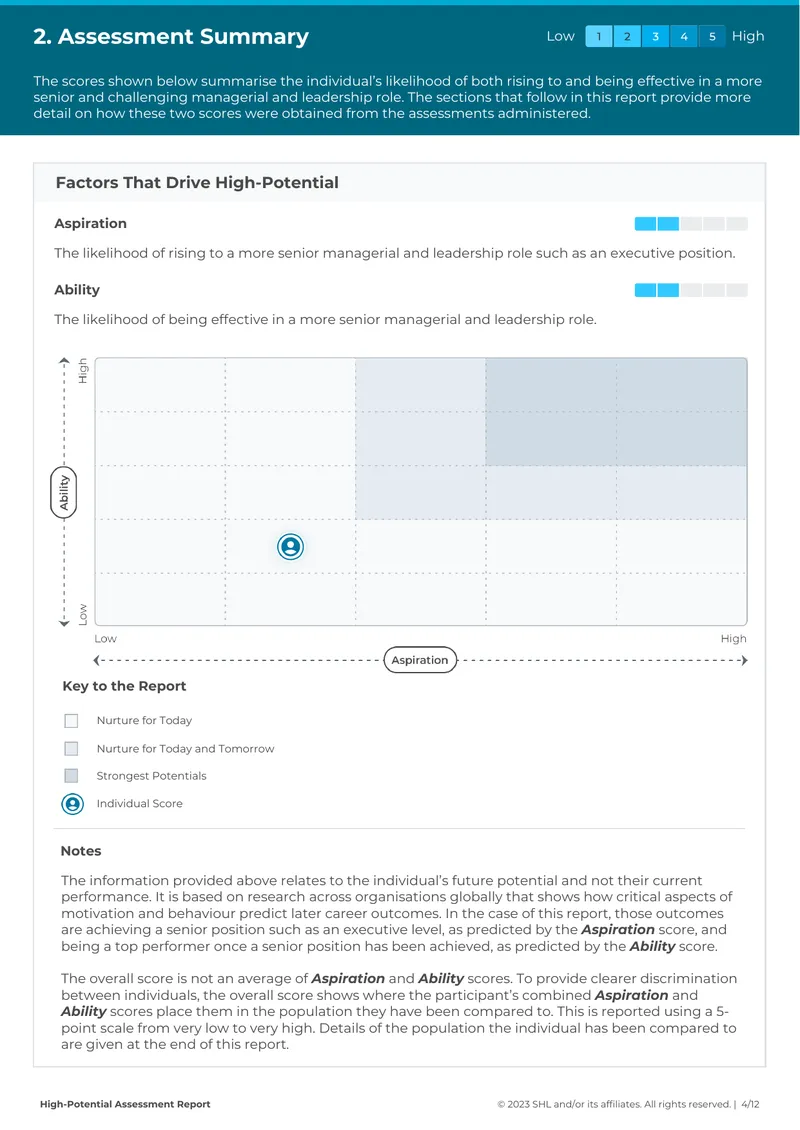Viewport: 800px width, 1130px height.
Task: Click the Key to the Report heading
Action: pos(125,686)
